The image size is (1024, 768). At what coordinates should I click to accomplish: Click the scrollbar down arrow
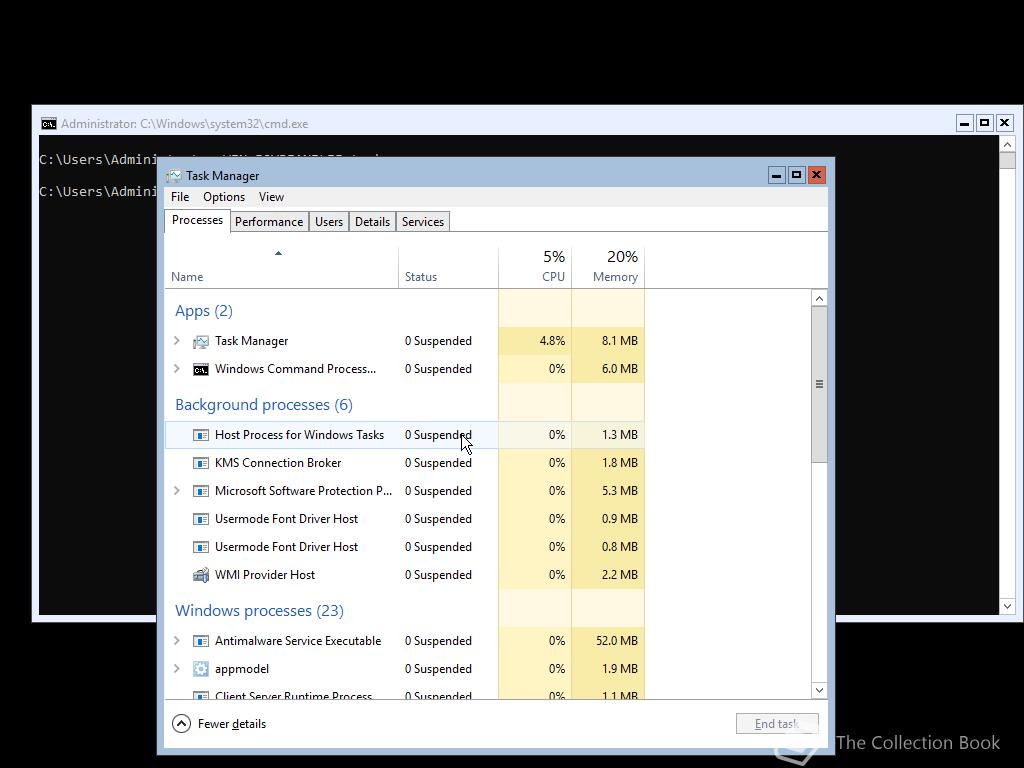click(819, 690)
